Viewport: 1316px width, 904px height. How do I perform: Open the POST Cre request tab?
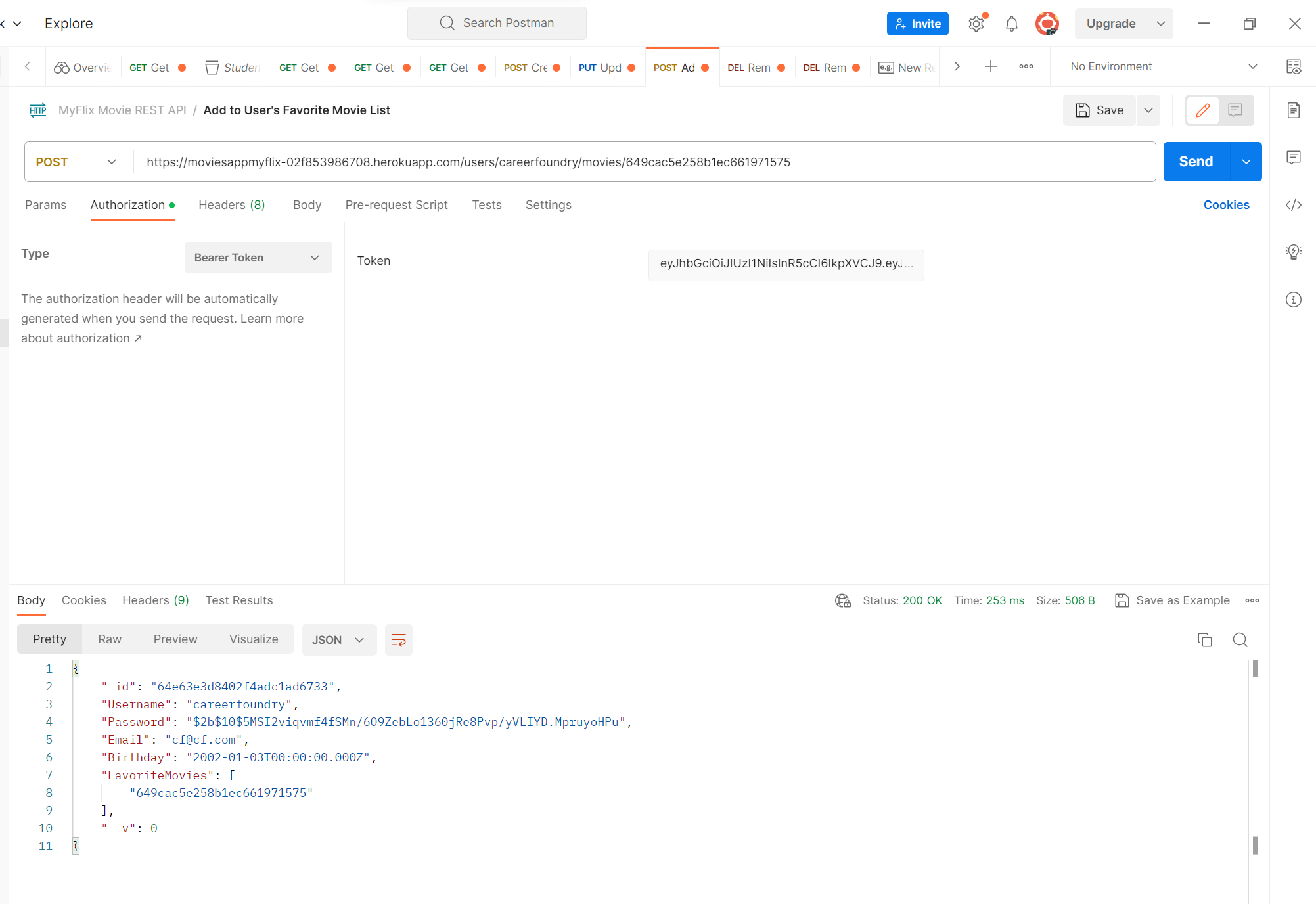(x=532, y=68)
